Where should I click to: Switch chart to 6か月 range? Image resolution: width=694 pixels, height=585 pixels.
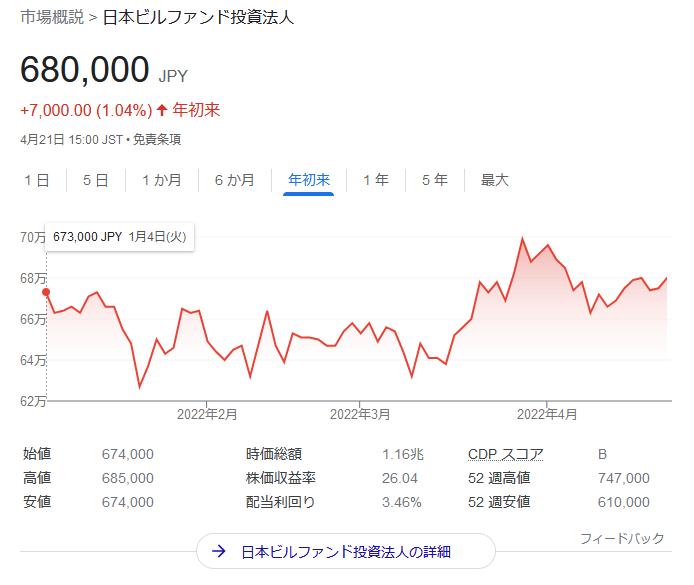[235, 180]
